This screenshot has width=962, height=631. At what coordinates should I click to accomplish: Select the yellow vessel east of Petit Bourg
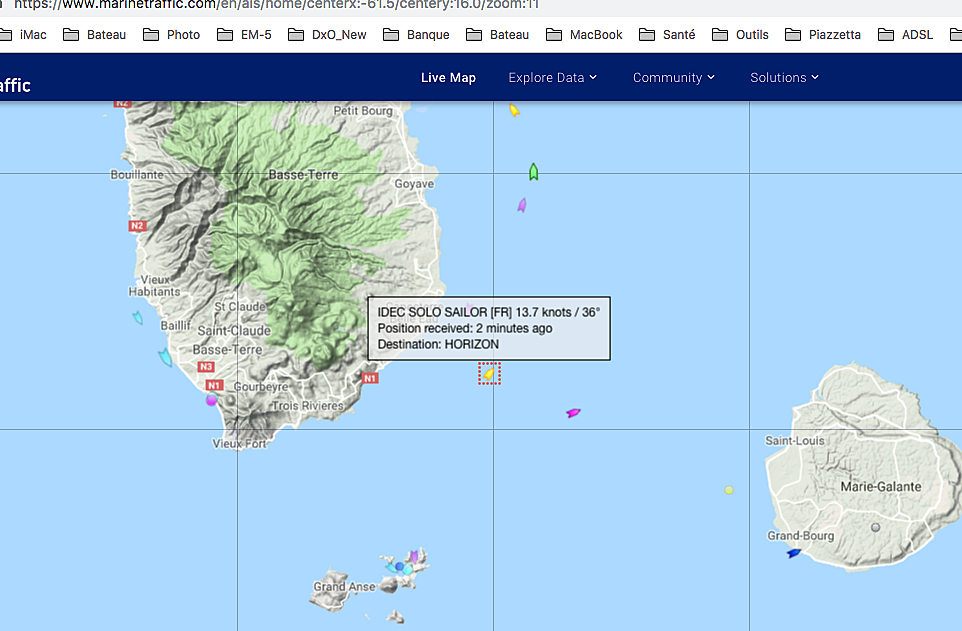click(514, 110)
